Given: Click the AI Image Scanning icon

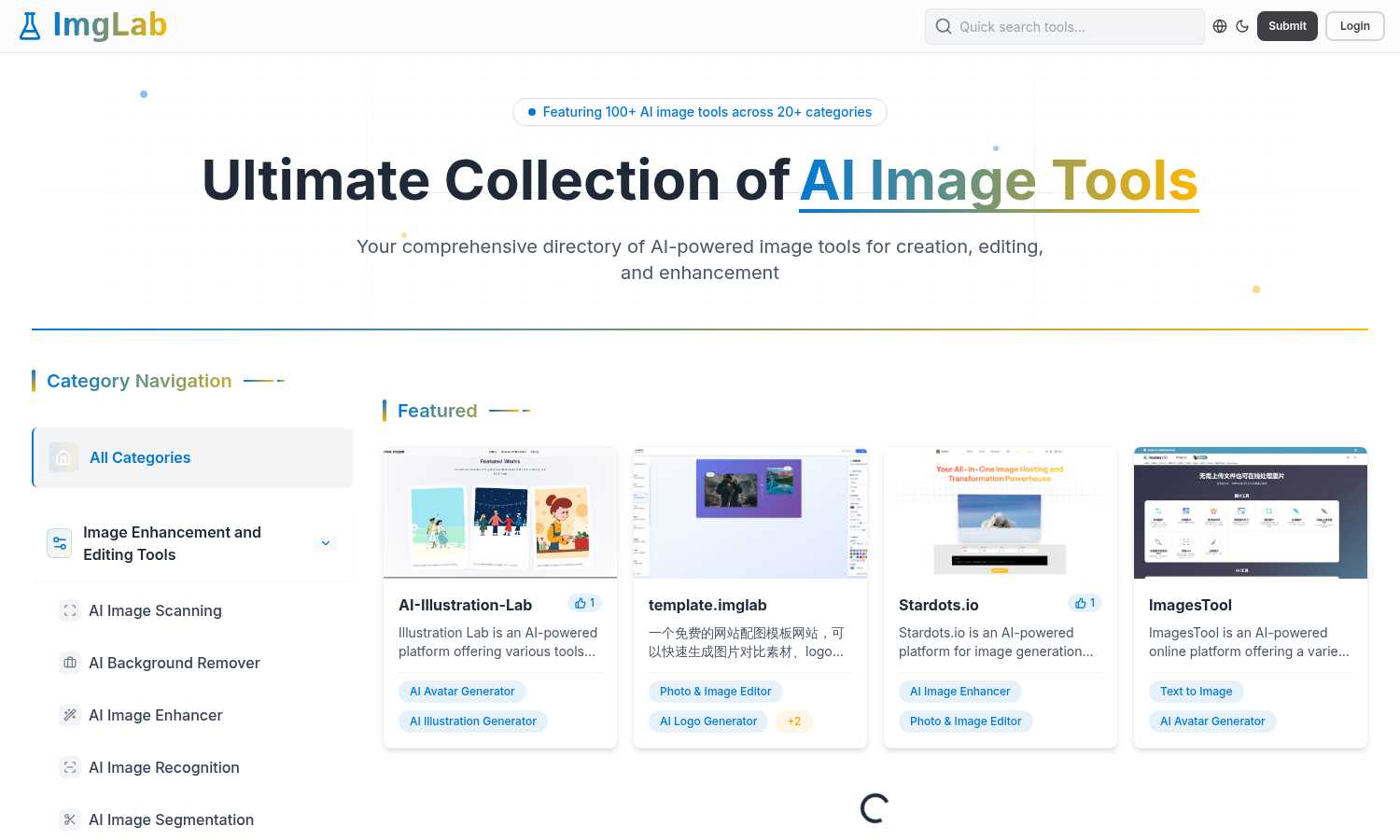Looking at the screenshot, I should [x=70, y=610].
